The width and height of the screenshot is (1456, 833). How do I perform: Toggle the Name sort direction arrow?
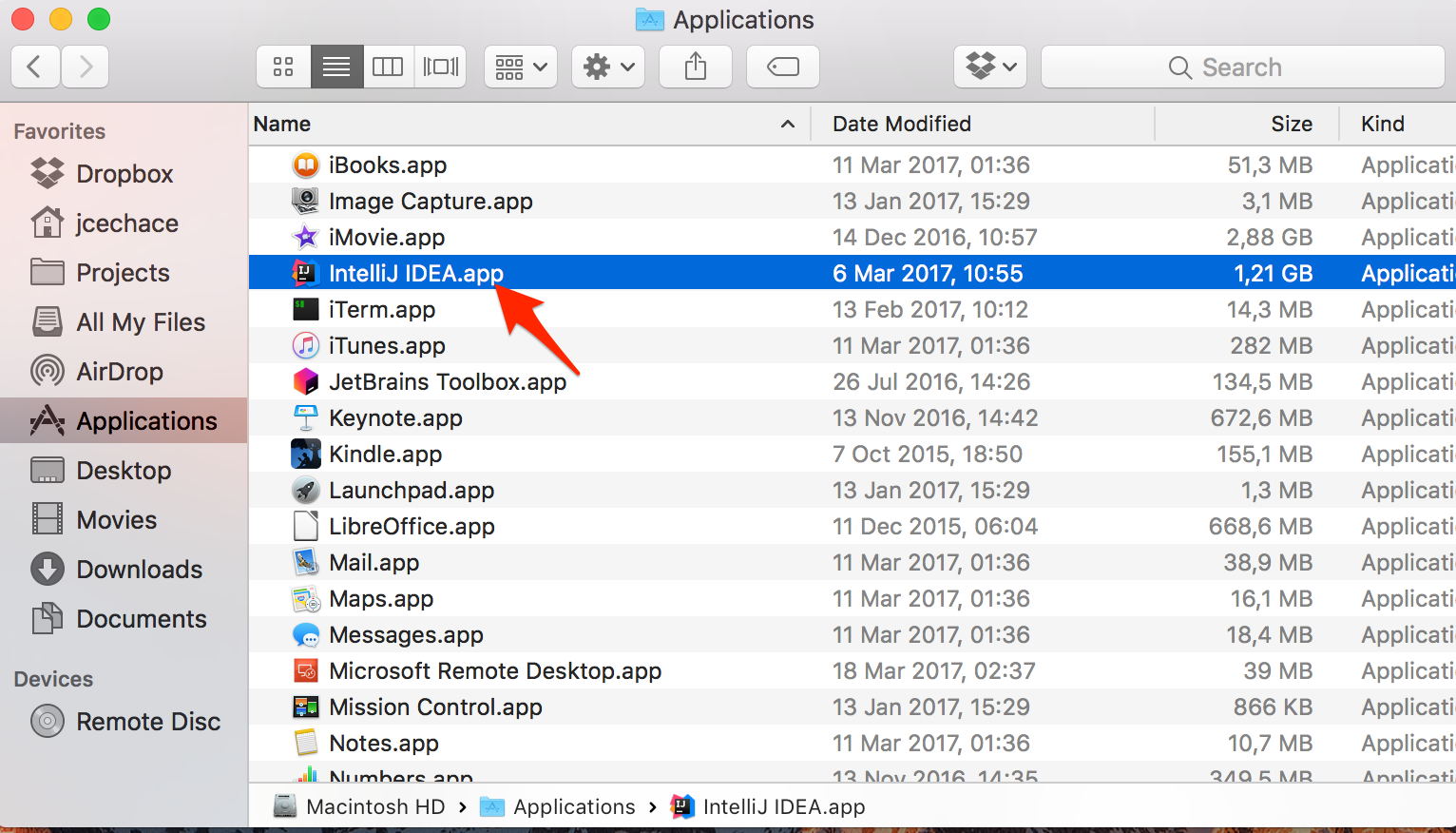[788, 124]
